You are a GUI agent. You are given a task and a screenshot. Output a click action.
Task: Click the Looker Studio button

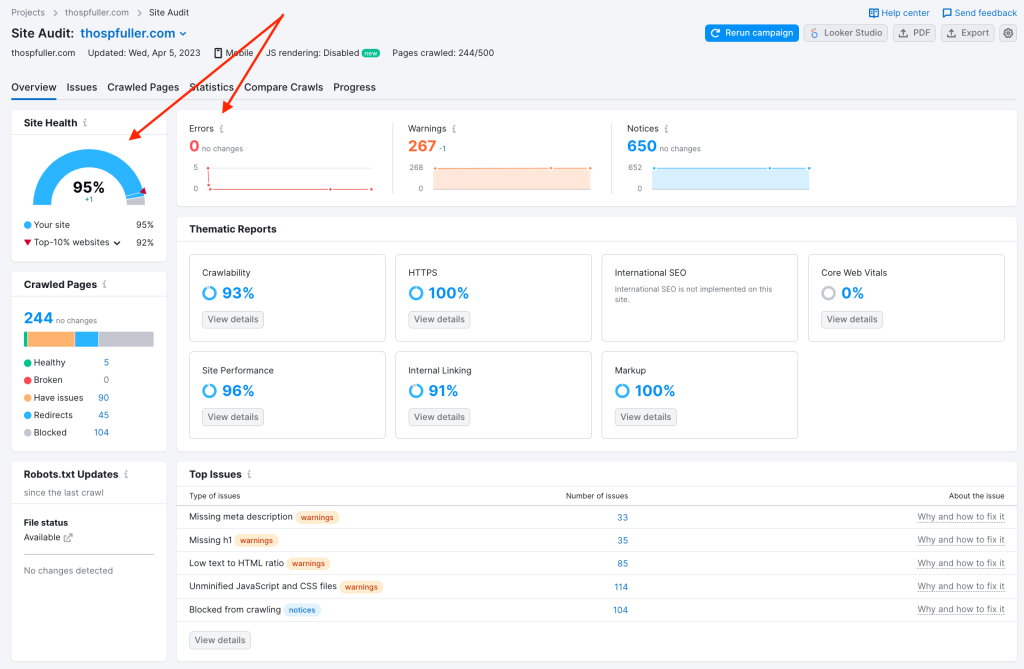point(846,33)
